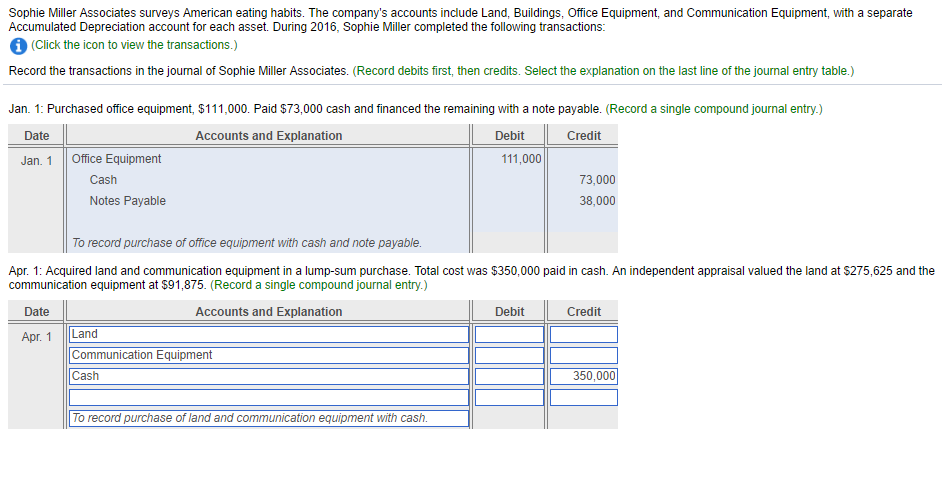The height and width of the screenshot is (497, 942).
Task: Open the 'Click the icon to view the transactions' link
Action: pyautogui.click(x=134, y=45)
